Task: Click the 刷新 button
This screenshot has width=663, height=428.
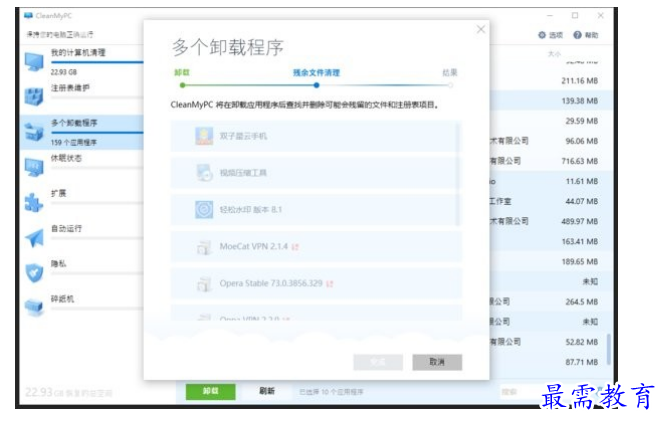Action: tap(267, 391)
